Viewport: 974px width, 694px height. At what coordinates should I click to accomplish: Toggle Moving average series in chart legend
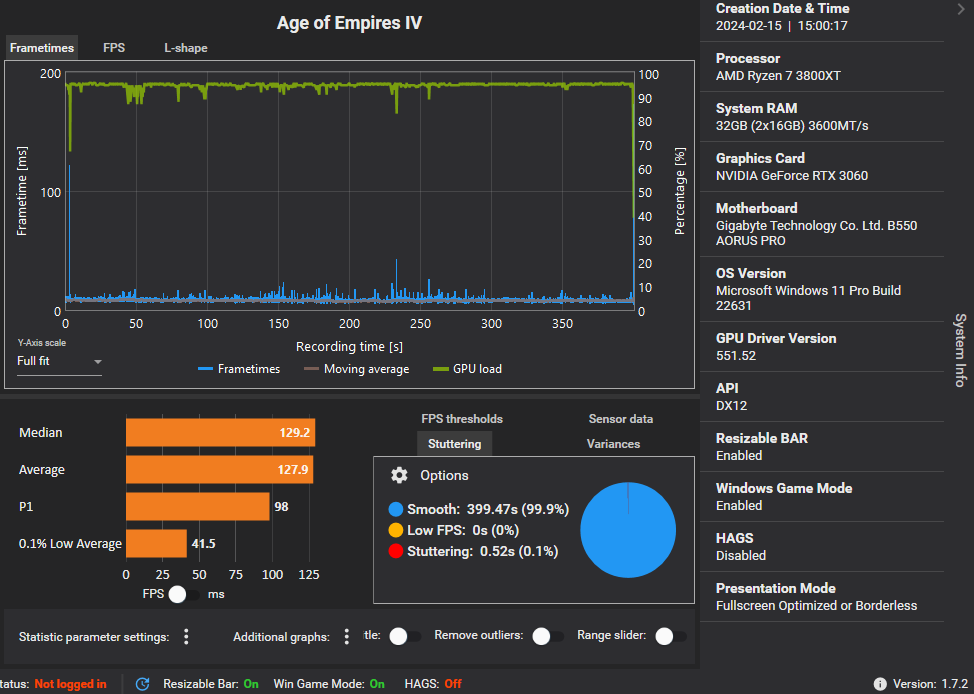(x=357, y=369)
